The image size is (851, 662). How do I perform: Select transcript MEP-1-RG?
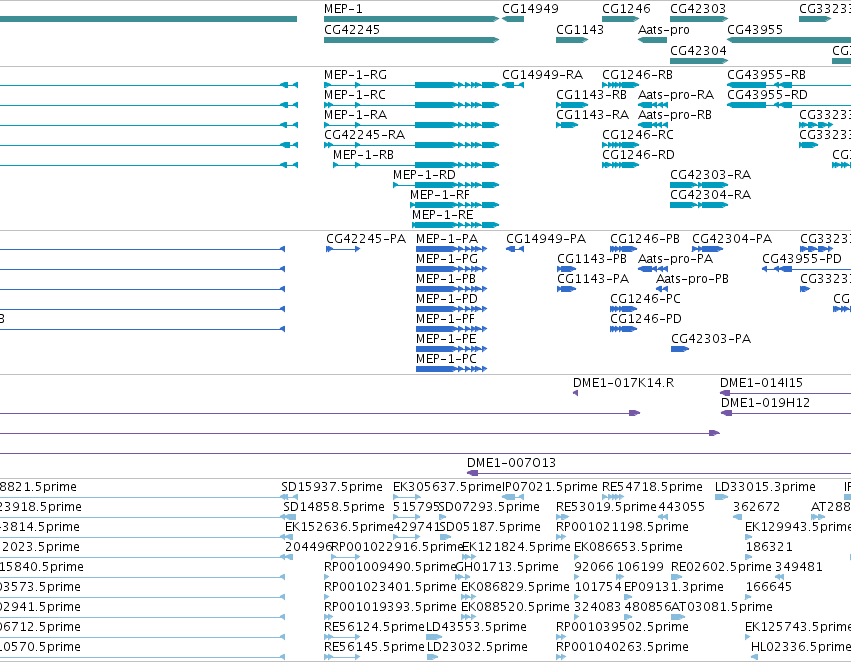click(x=355, y=75)
